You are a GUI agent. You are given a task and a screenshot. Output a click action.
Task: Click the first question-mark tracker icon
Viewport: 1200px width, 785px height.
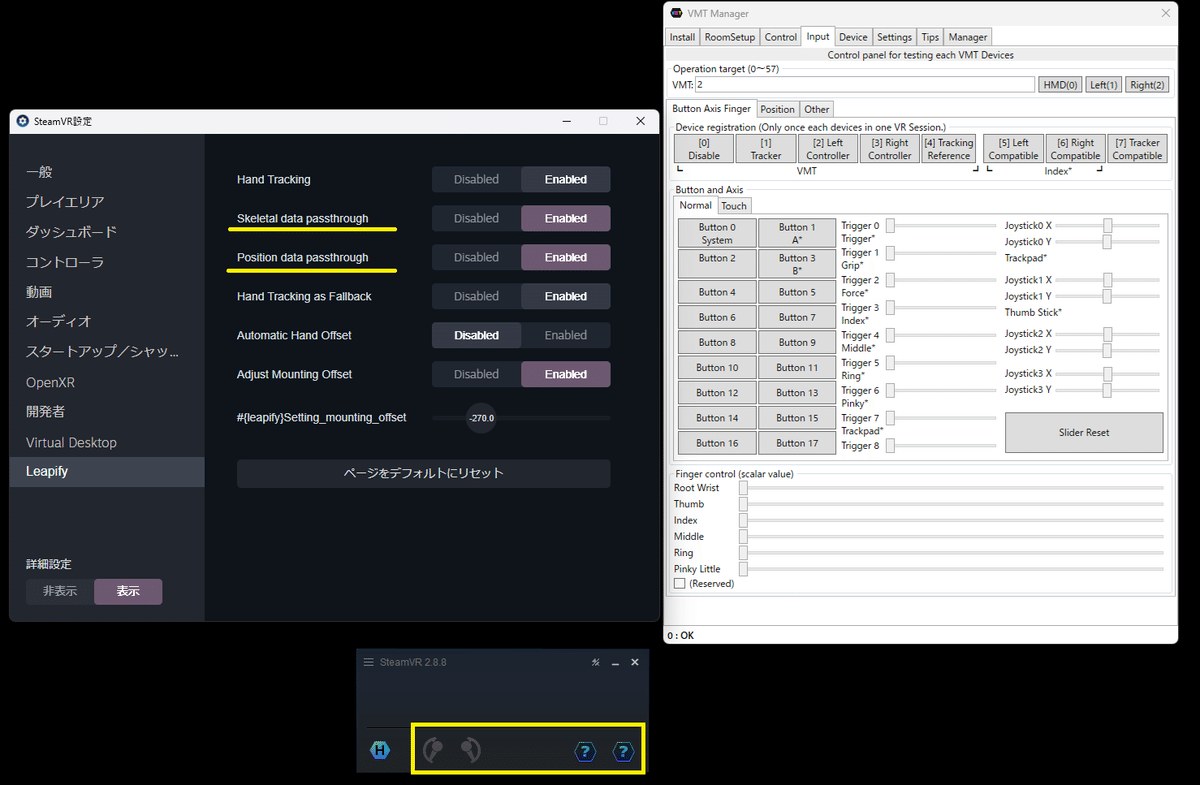pyautogui.click(x=586, y=751)
